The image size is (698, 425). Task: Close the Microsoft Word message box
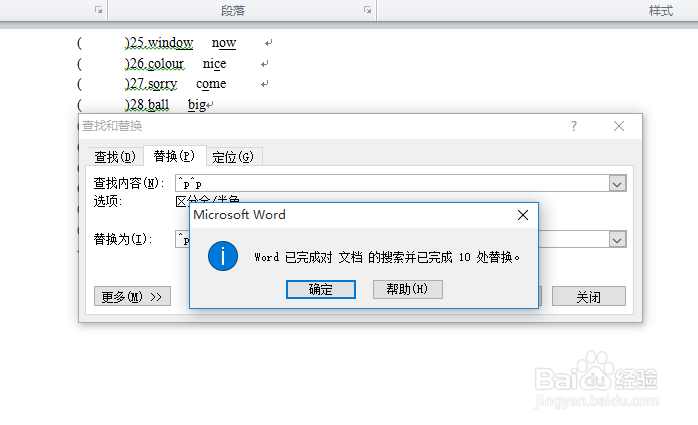click(523, 215)
